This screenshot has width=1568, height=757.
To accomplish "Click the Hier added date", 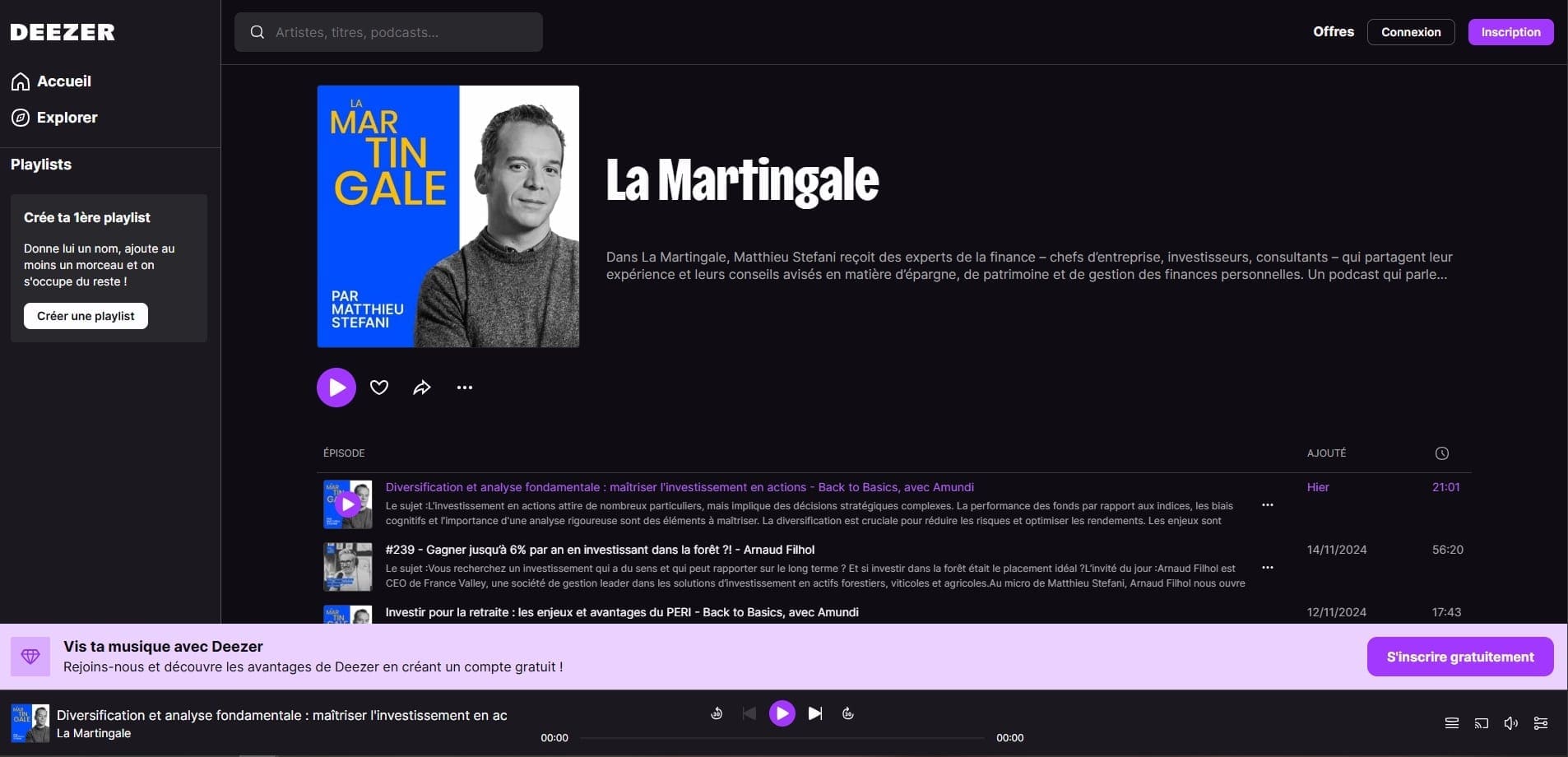I will coord(1318,487).
